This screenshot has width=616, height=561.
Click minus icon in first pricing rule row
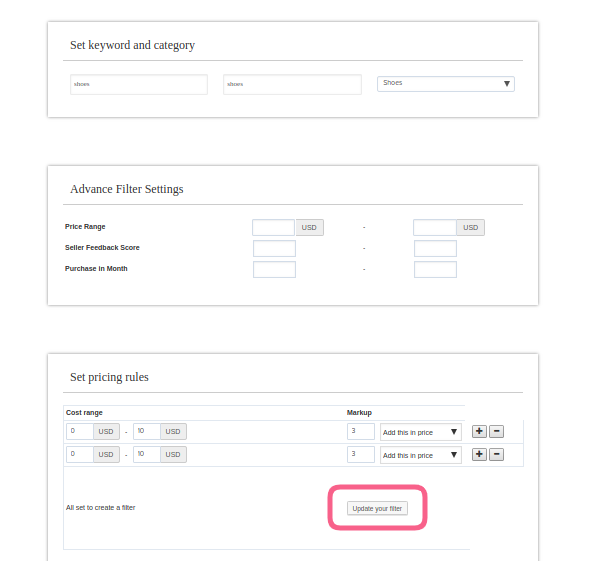coord(496,431)
